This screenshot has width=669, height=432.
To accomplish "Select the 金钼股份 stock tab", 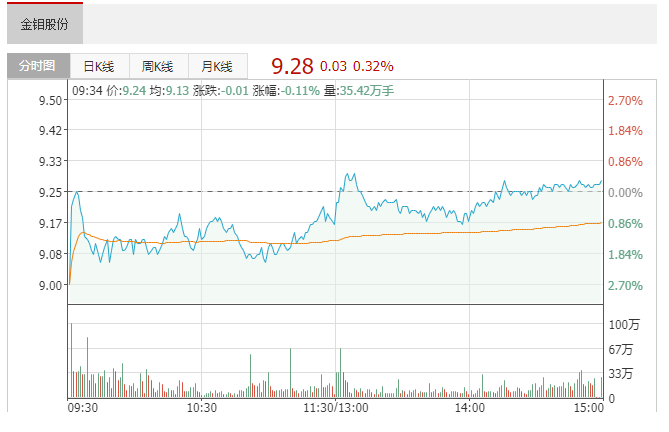I will pyautogui.click(x=45, y=24).
